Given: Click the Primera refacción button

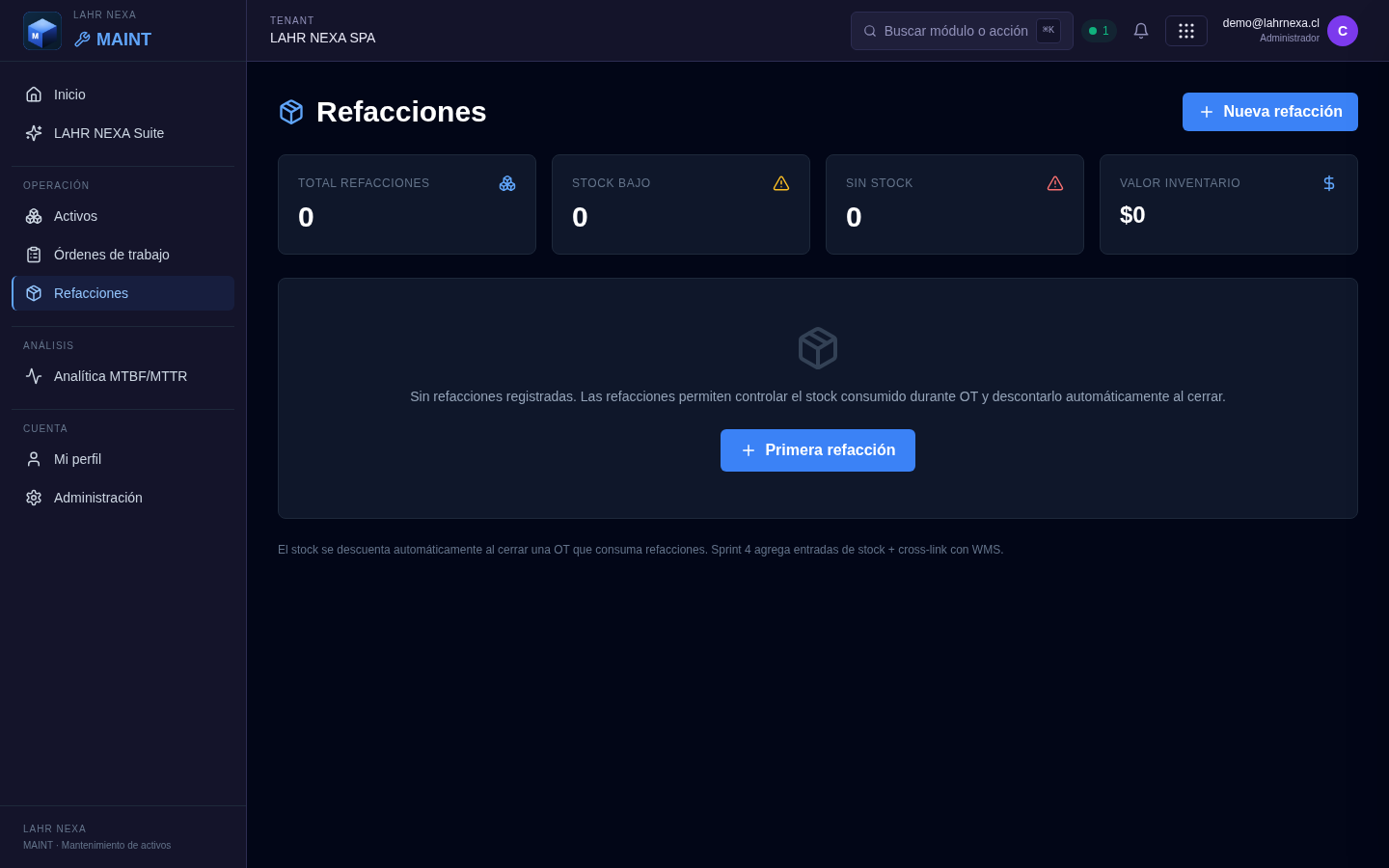Looking at the screenshot, I should (818, 450).
